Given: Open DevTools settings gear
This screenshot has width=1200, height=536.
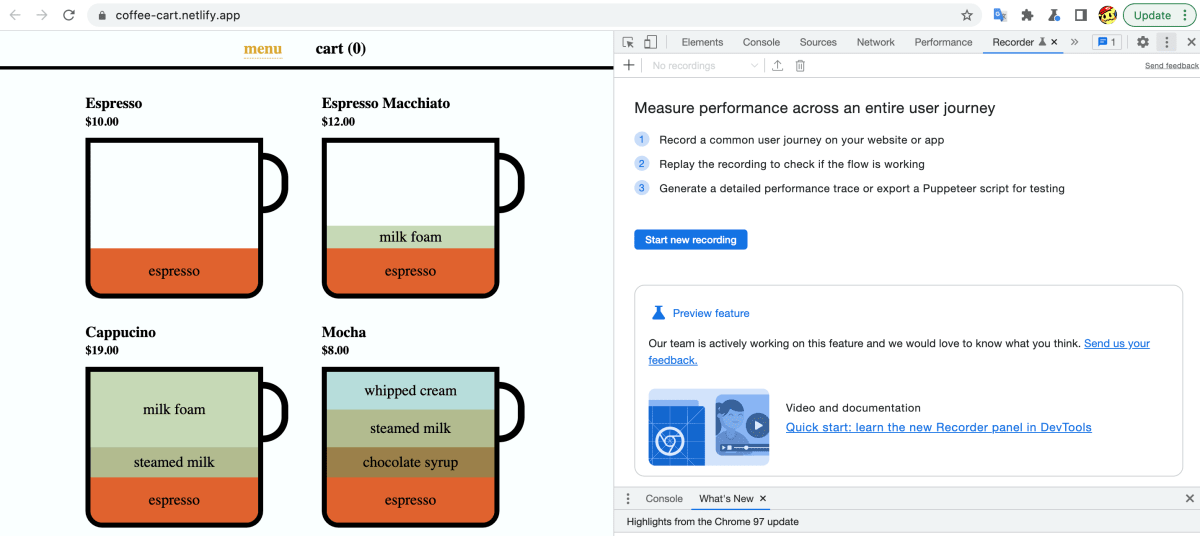Looking at the screenshot, I should click(1143, 42).
